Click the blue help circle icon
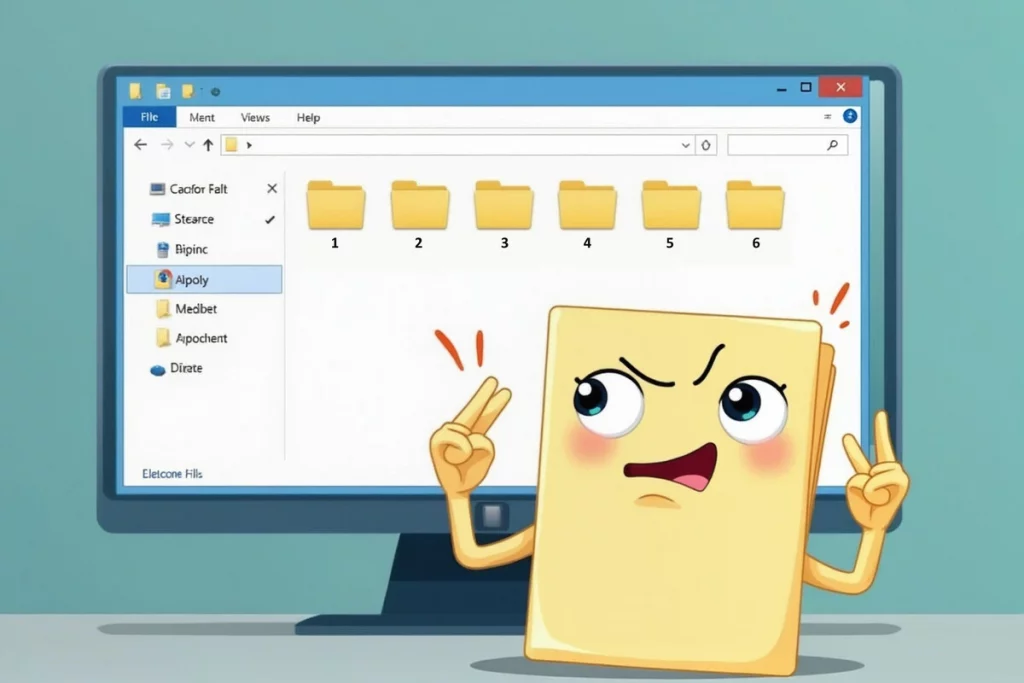 (851, 117)
